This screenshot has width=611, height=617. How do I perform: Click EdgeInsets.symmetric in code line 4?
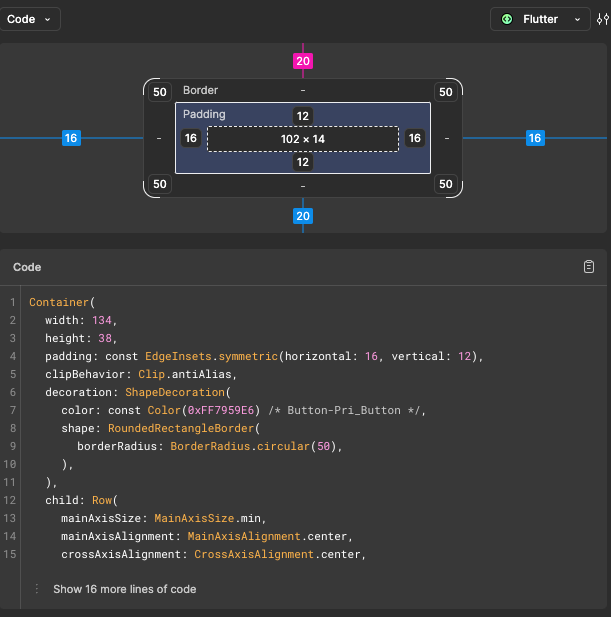click(211, 356)
